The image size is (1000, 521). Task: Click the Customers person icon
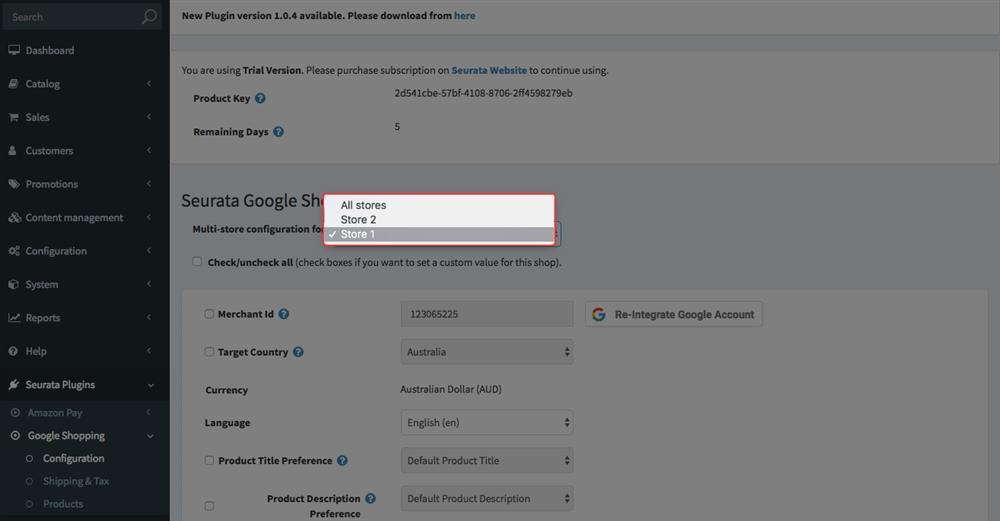click(13, 150)
